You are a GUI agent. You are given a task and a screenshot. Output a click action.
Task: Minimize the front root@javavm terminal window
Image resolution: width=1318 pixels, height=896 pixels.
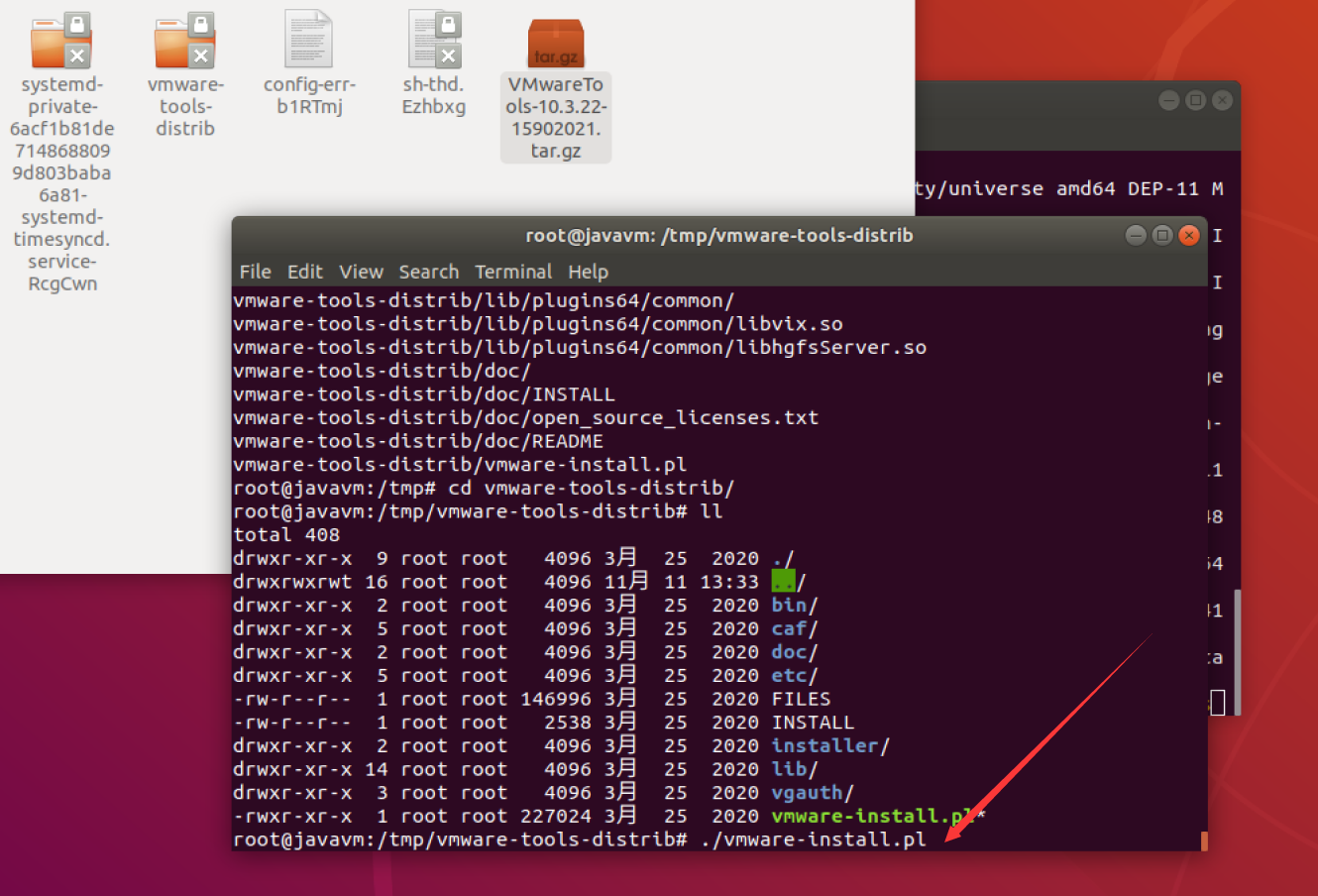(x=1136, y=235)
